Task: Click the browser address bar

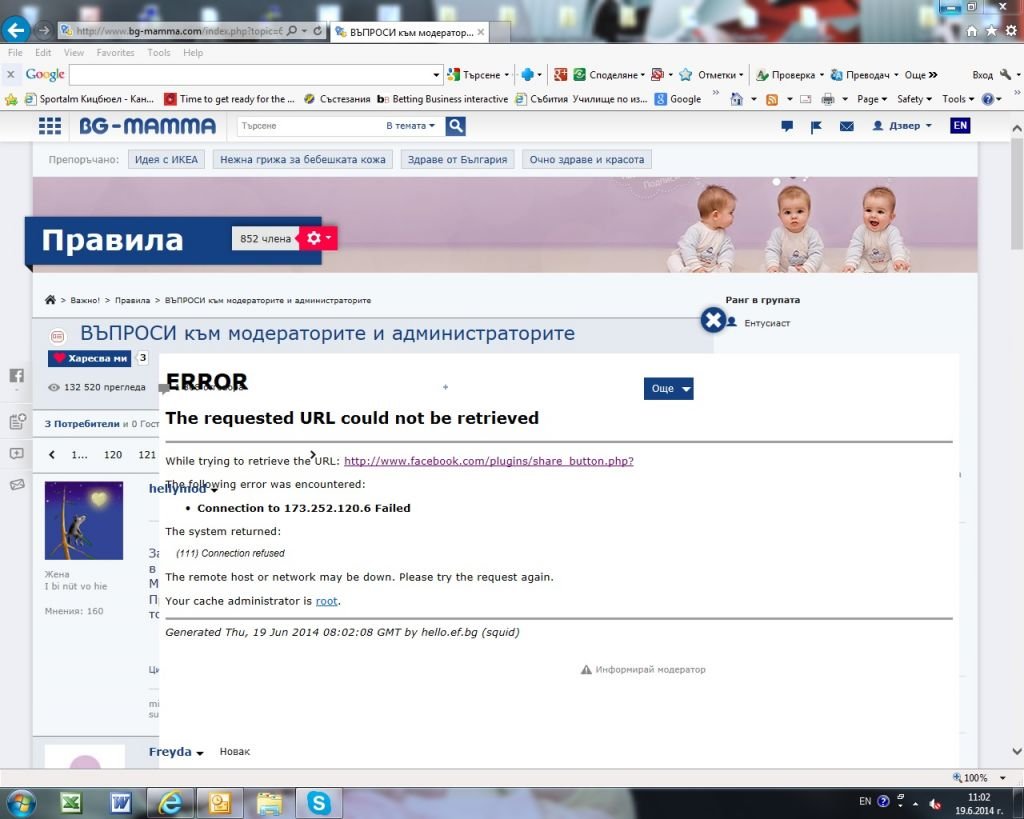Action: 177,31
